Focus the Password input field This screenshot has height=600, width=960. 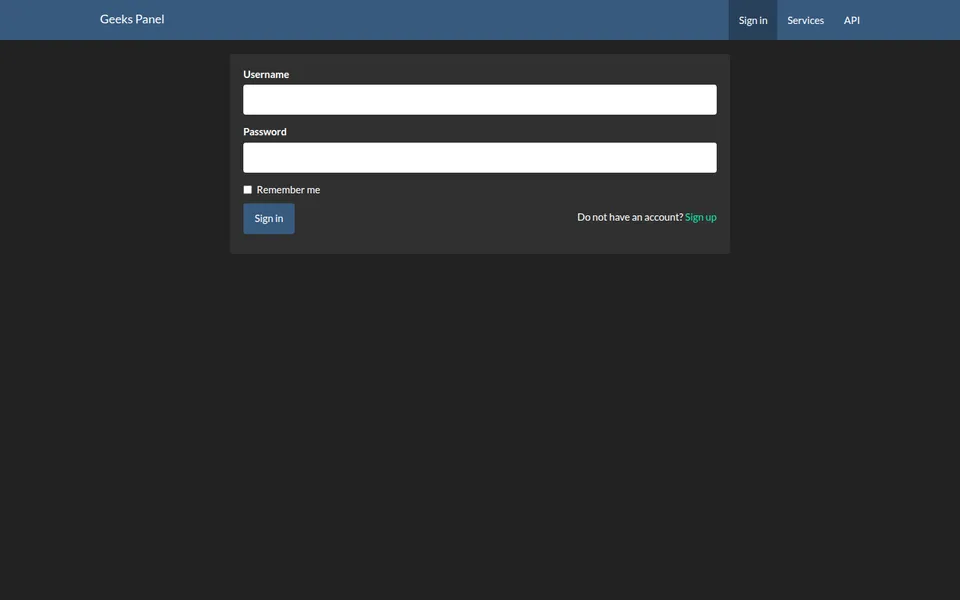(x=479, y=157)
